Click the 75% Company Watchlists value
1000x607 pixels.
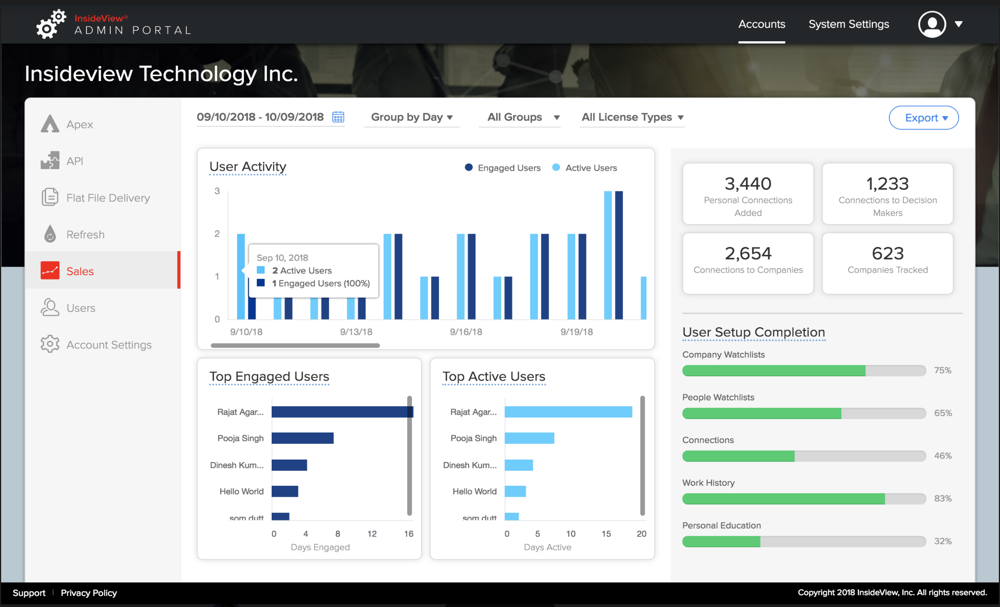pyautogui.click(x=943, y=370)
